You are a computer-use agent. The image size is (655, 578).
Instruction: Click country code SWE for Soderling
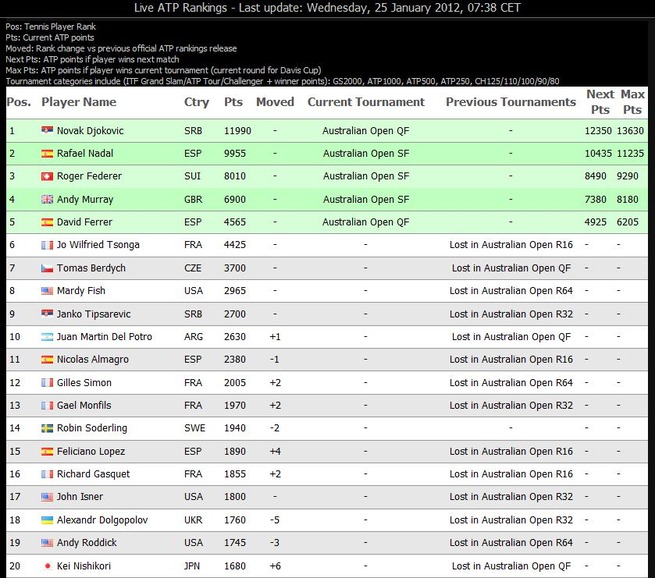[195, 428]
